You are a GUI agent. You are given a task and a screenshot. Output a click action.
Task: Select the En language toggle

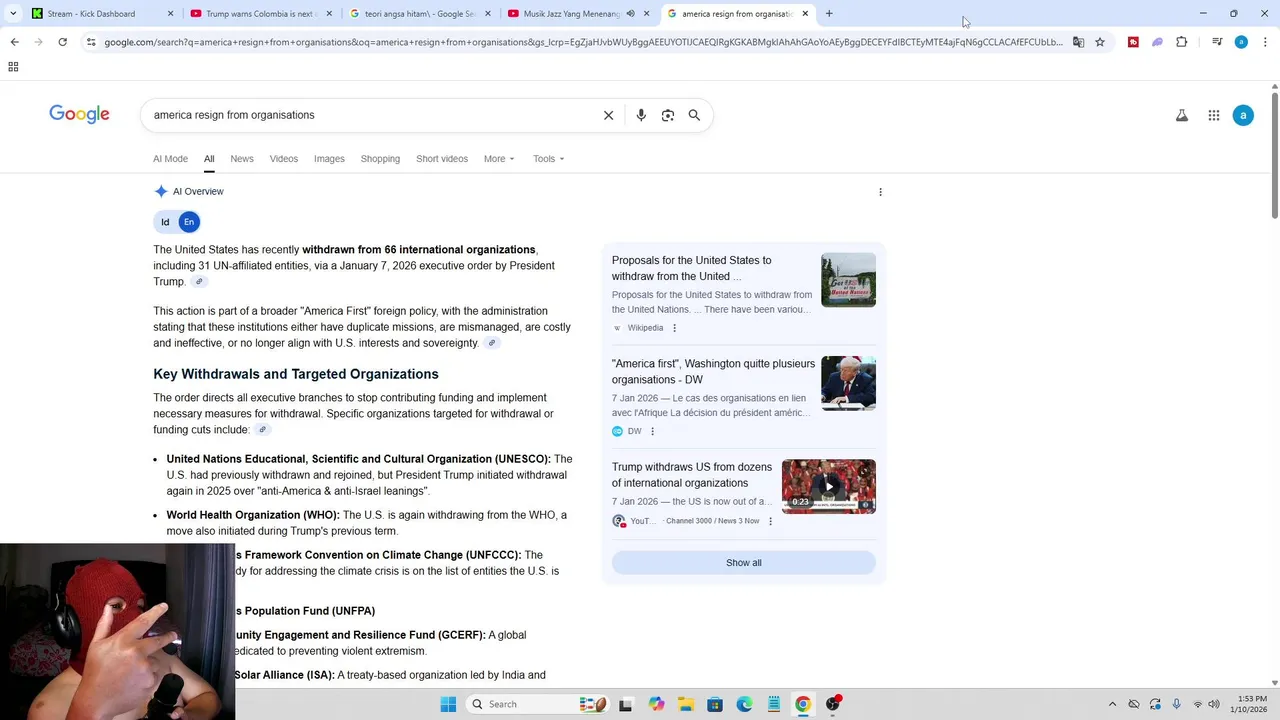(188, 222)
